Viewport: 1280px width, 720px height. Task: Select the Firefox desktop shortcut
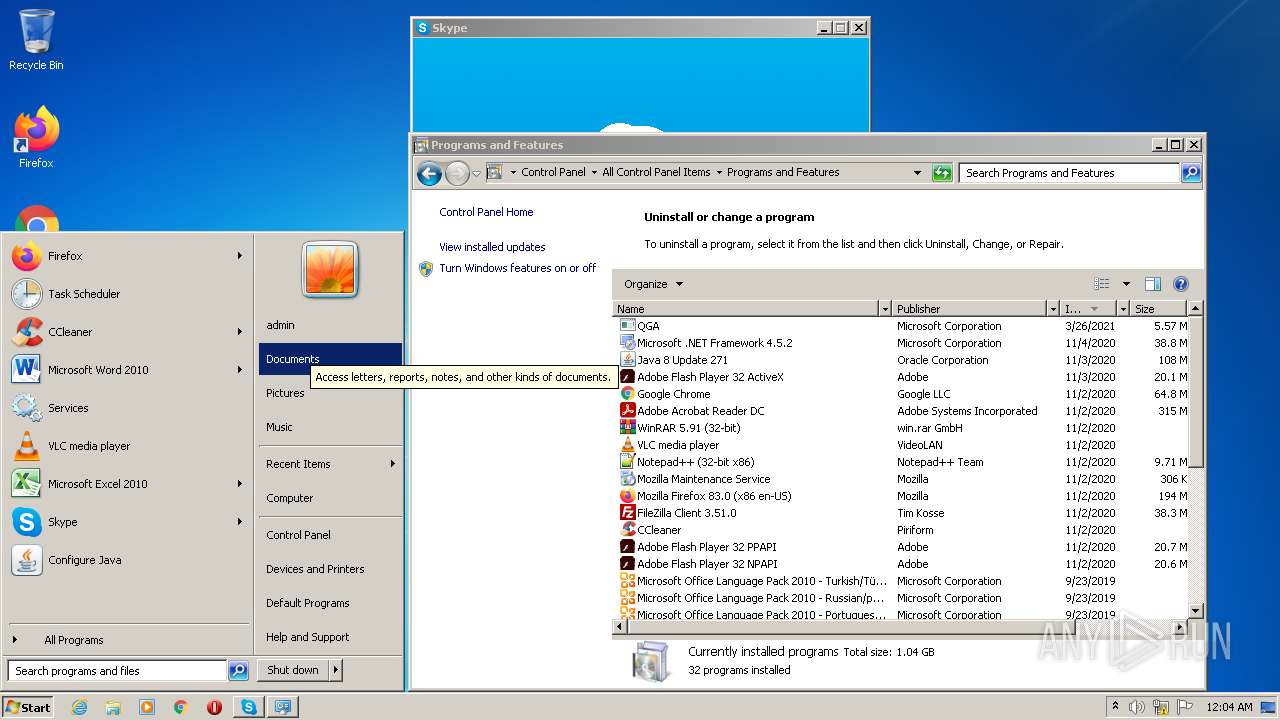point(36,138)
